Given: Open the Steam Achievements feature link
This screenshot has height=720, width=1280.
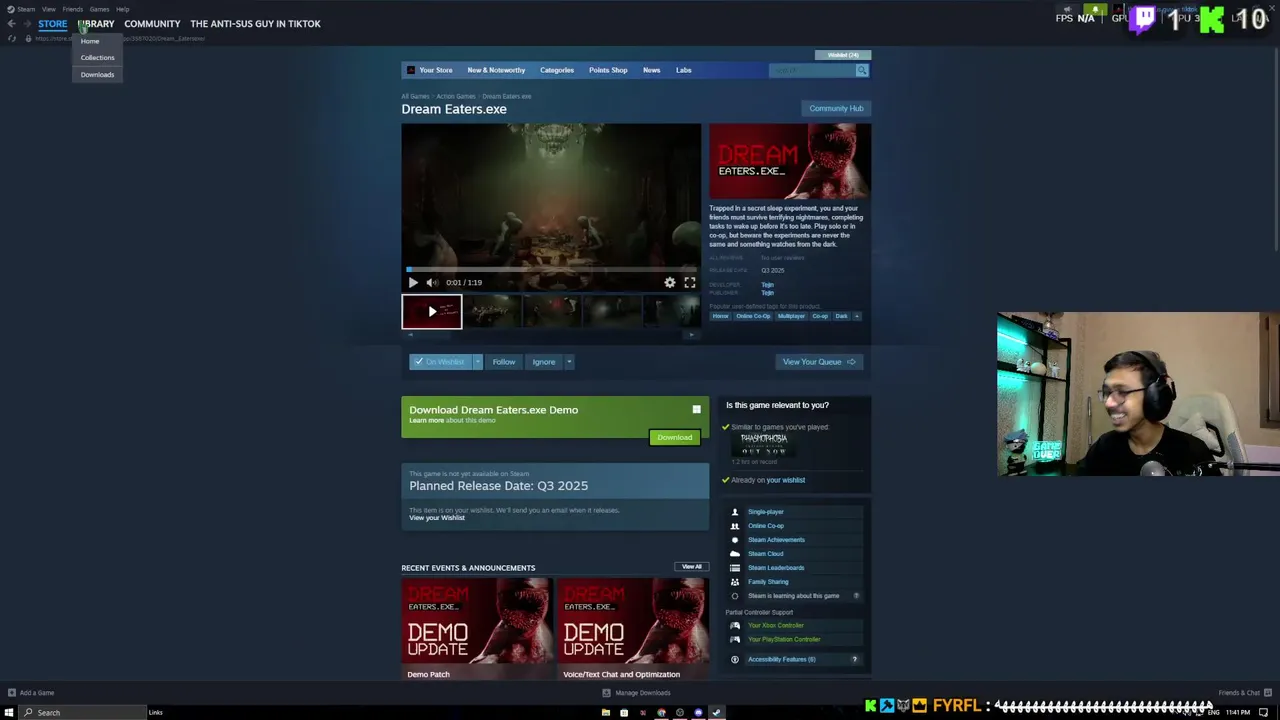Looking at the screenshot, I should [x=776, y=540].
